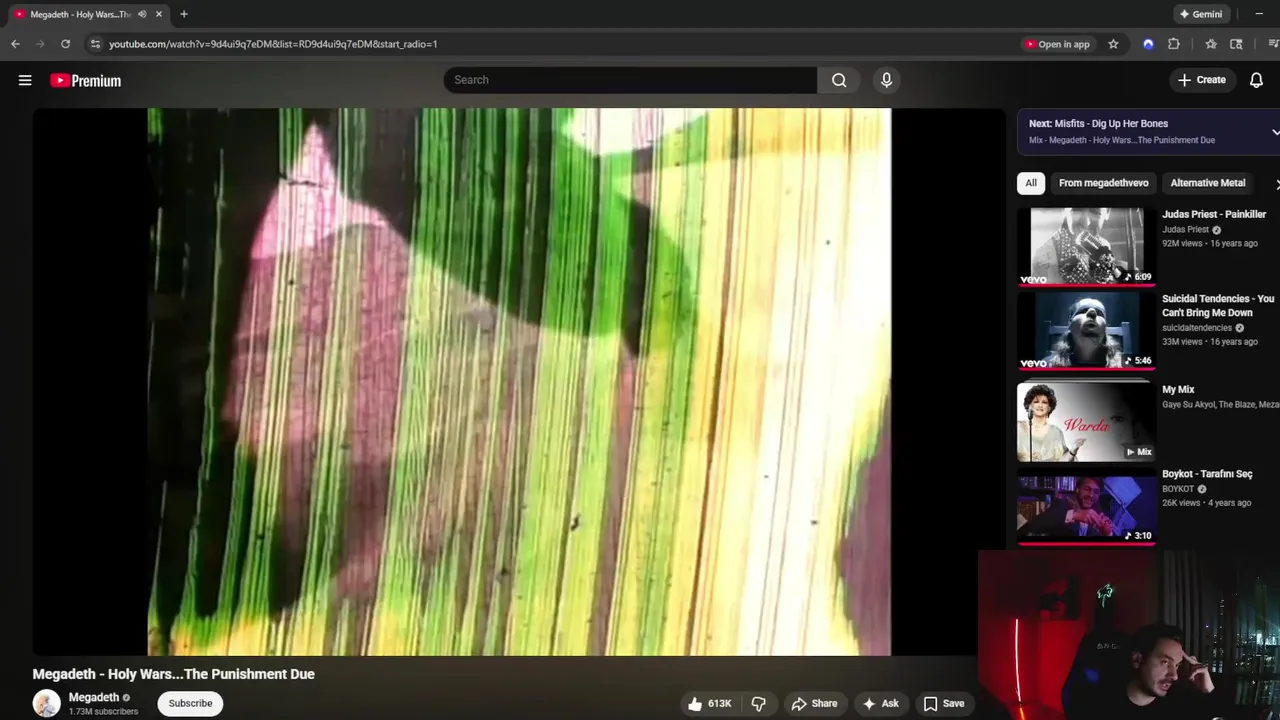Click the Create button
This screenshot has height=720, width=1280.
pyautogui.click(x=1201, y=80)
